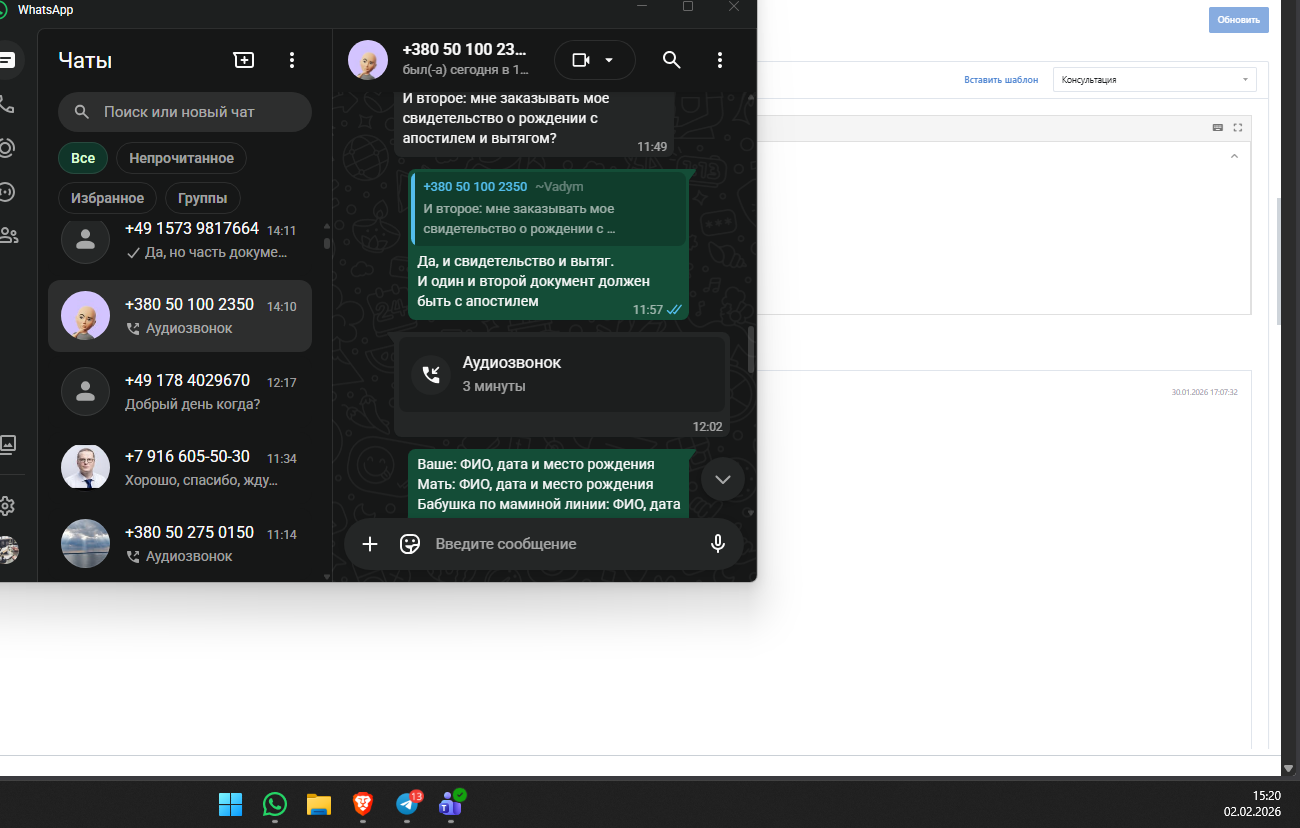
Task: Open chat with +49 1573 9817664
Action: [180, 240]
